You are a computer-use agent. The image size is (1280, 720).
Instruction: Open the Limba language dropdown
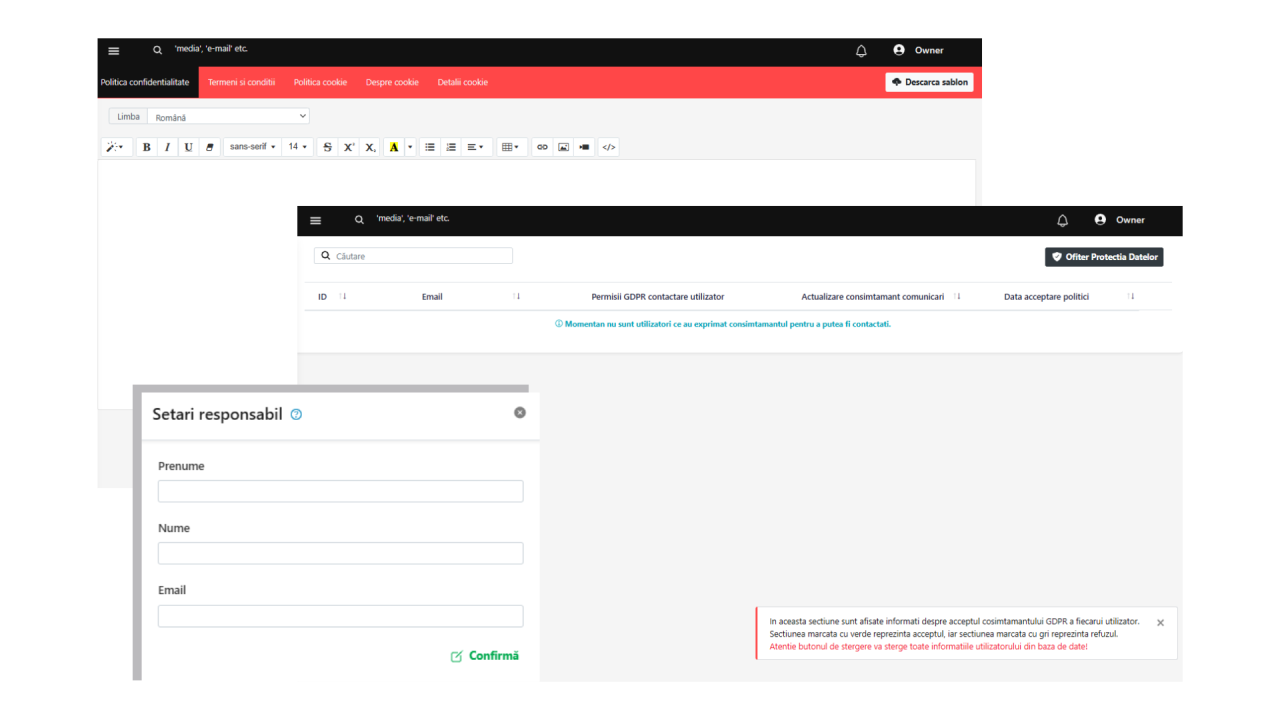coord(228,117)
